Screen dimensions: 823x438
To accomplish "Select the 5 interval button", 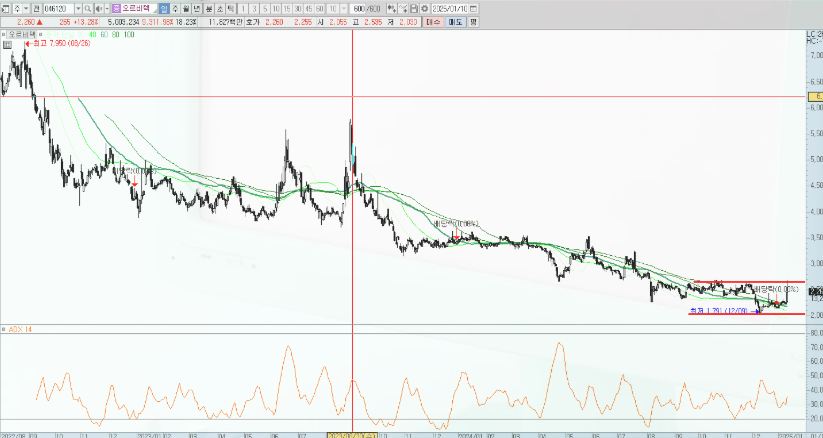I will pyautogui.click(x=266, y=9).
